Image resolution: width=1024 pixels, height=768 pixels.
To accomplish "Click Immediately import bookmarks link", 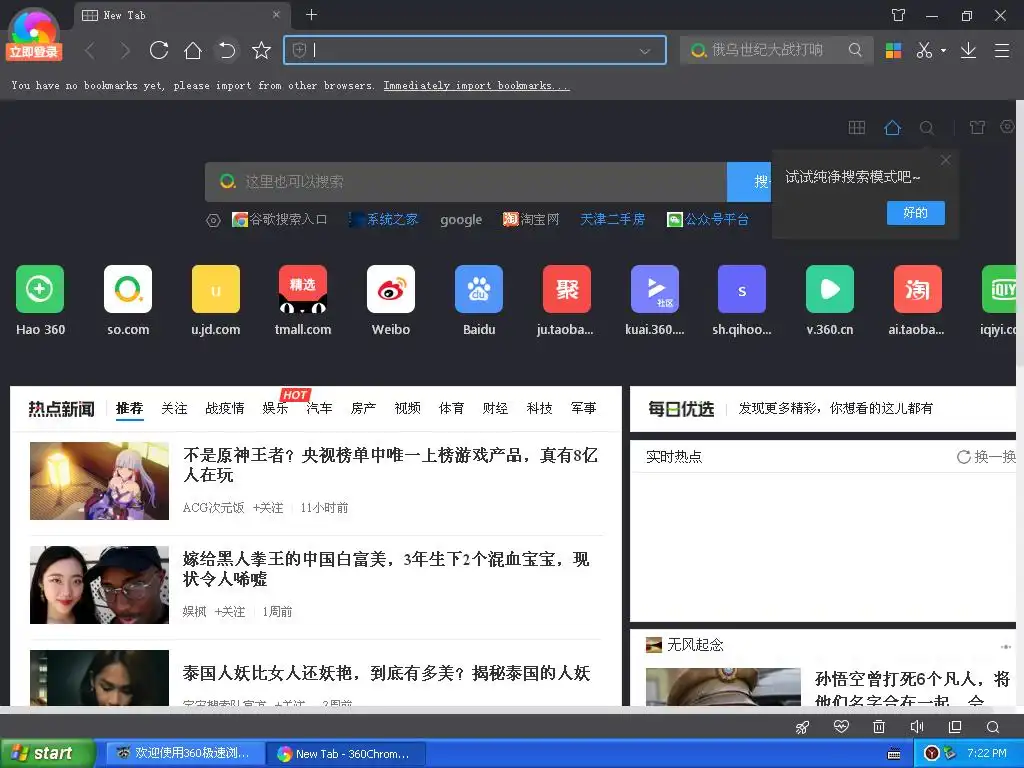I will (x=476, y=86).
